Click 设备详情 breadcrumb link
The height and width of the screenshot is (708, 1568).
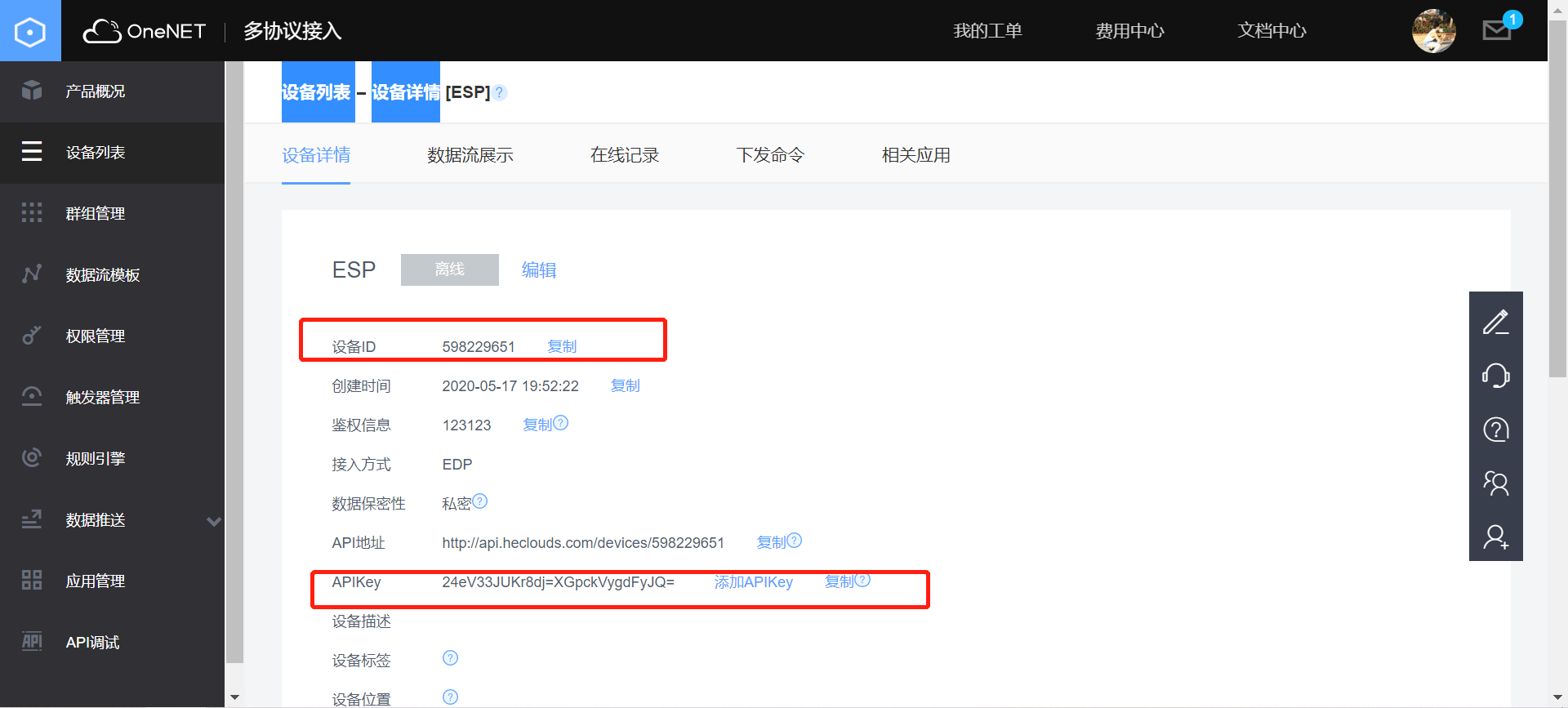pyautogui.click(x=406, y=92)
